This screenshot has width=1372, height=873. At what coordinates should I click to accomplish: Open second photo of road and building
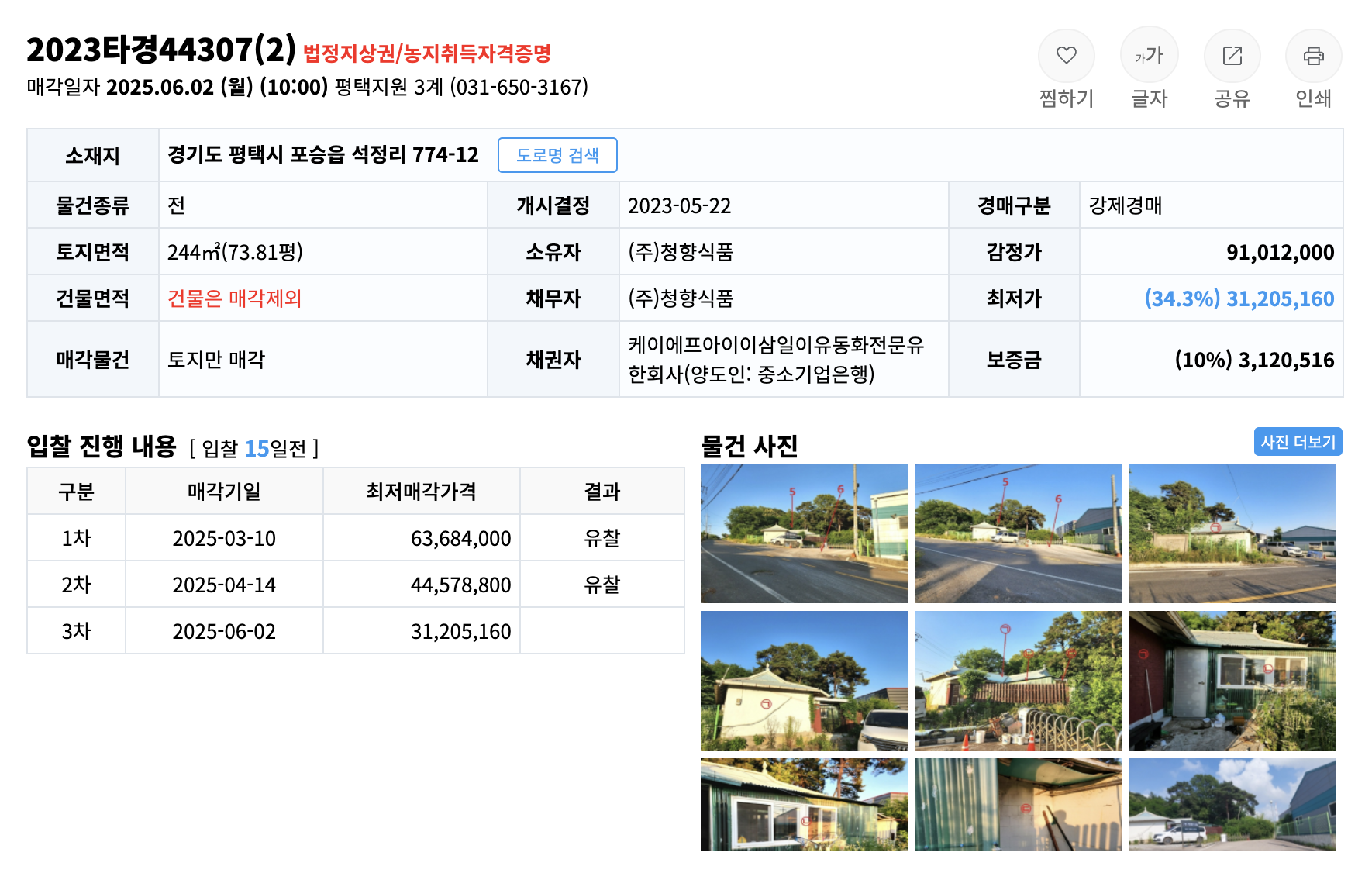[1019, 533]
